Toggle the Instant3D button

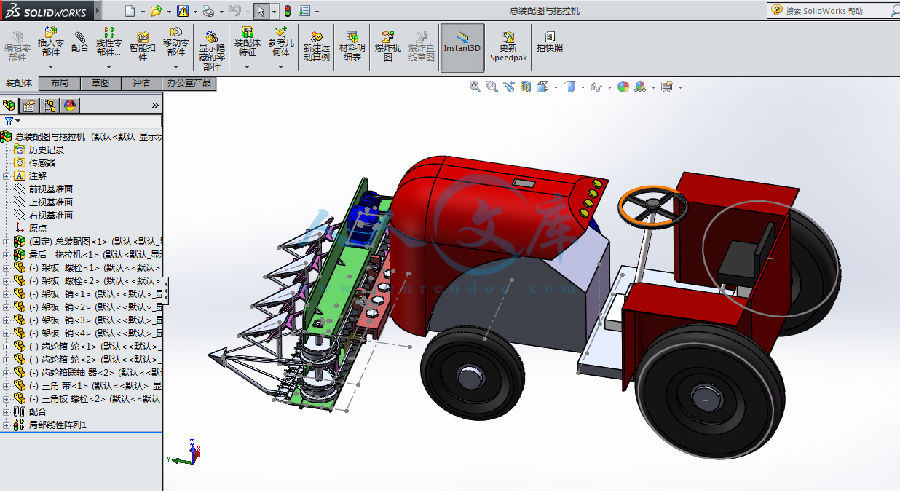click(x=462, y=48)
